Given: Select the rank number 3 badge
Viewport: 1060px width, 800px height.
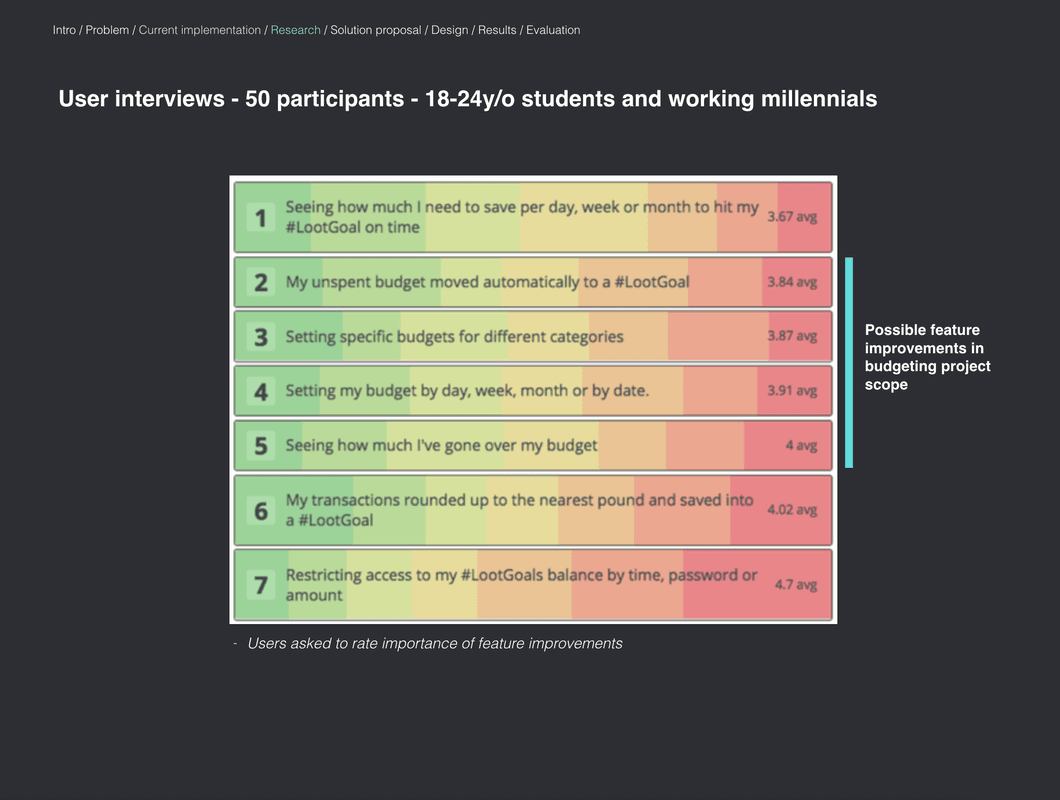Looking at the screenshot, I should pyautogui.click(x=260, y=337).
